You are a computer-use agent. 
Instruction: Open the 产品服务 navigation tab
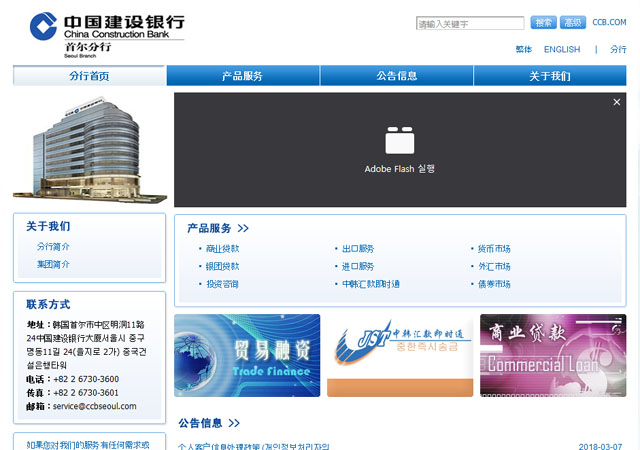click(x=242, y=76)
